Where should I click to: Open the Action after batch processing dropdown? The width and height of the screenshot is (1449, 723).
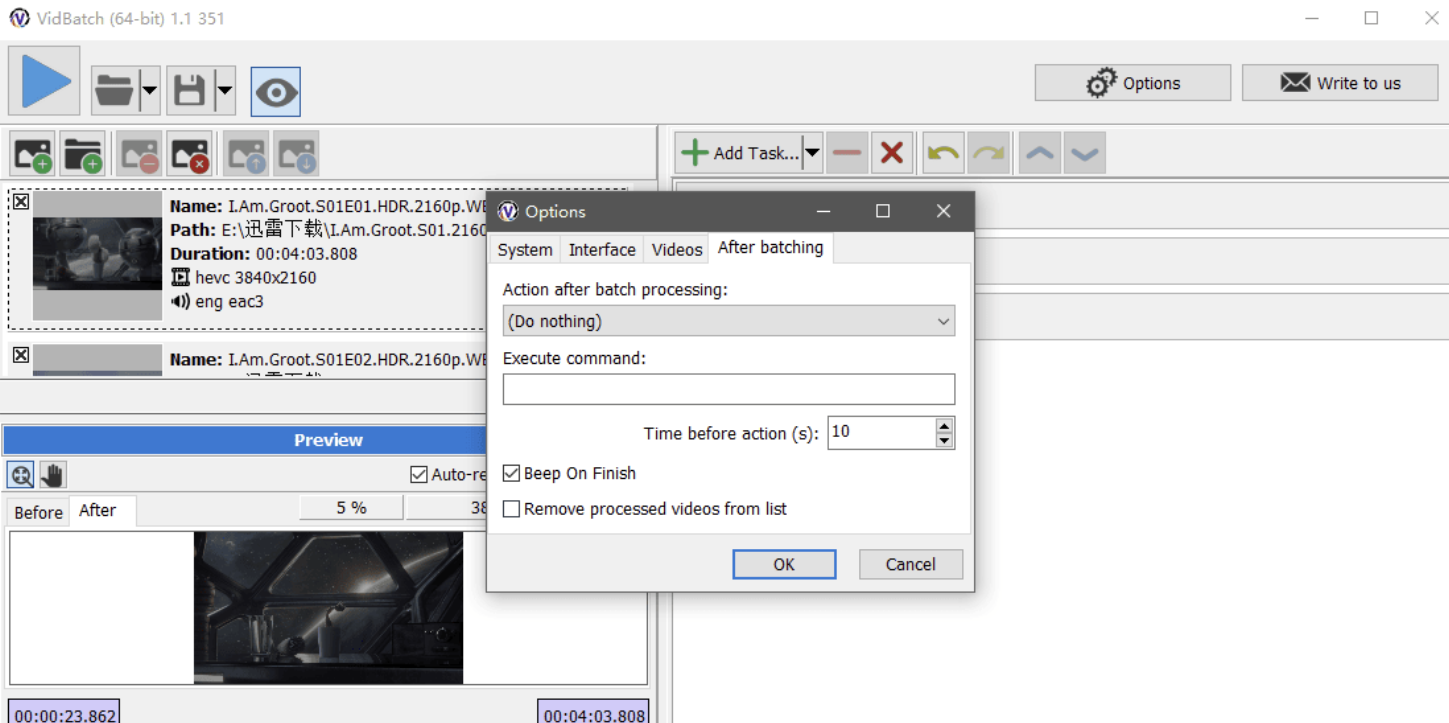728,321
